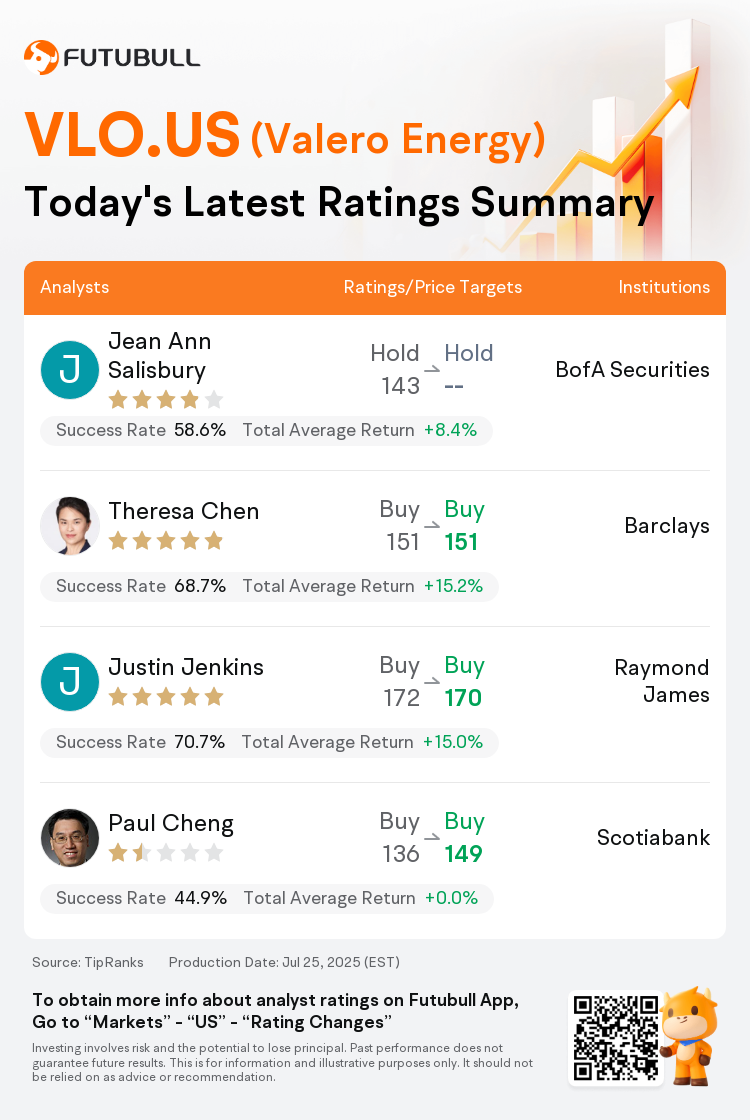Open the Raymond James institution name
This screenshot has height=1120, width=750.
[x=662, y=681]
